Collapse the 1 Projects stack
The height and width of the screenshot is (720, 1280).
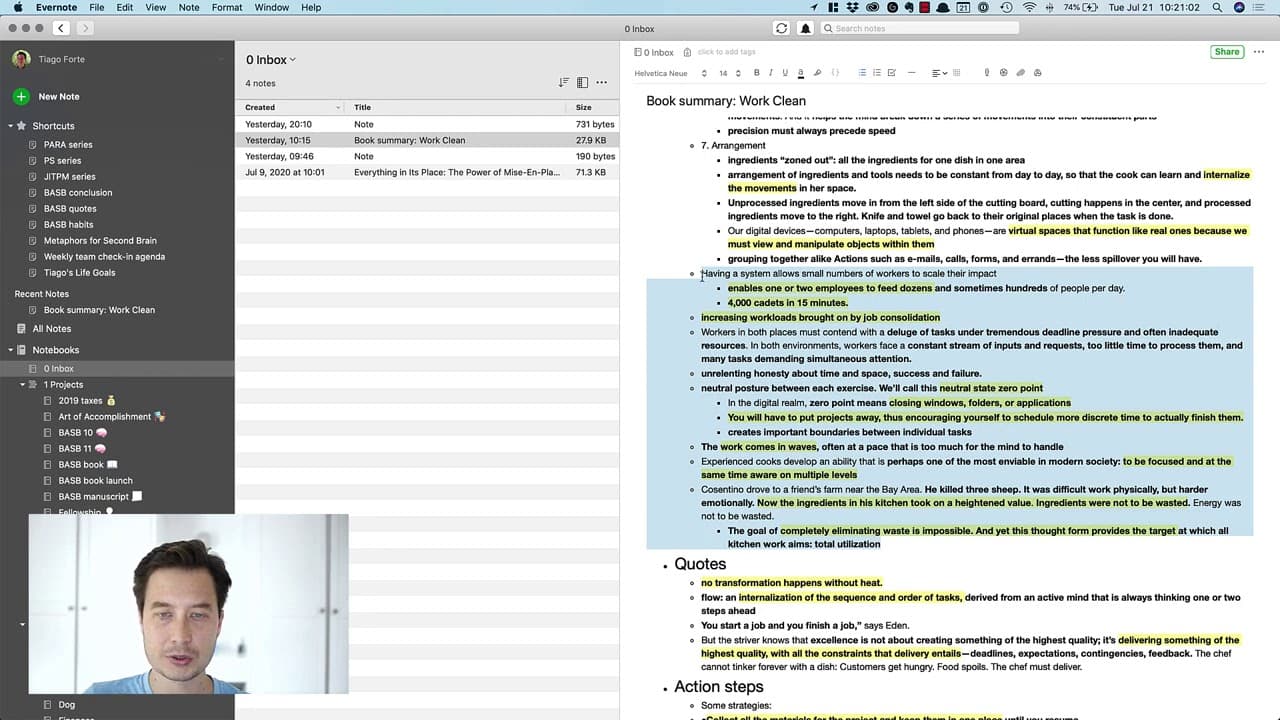click(22, 385)
